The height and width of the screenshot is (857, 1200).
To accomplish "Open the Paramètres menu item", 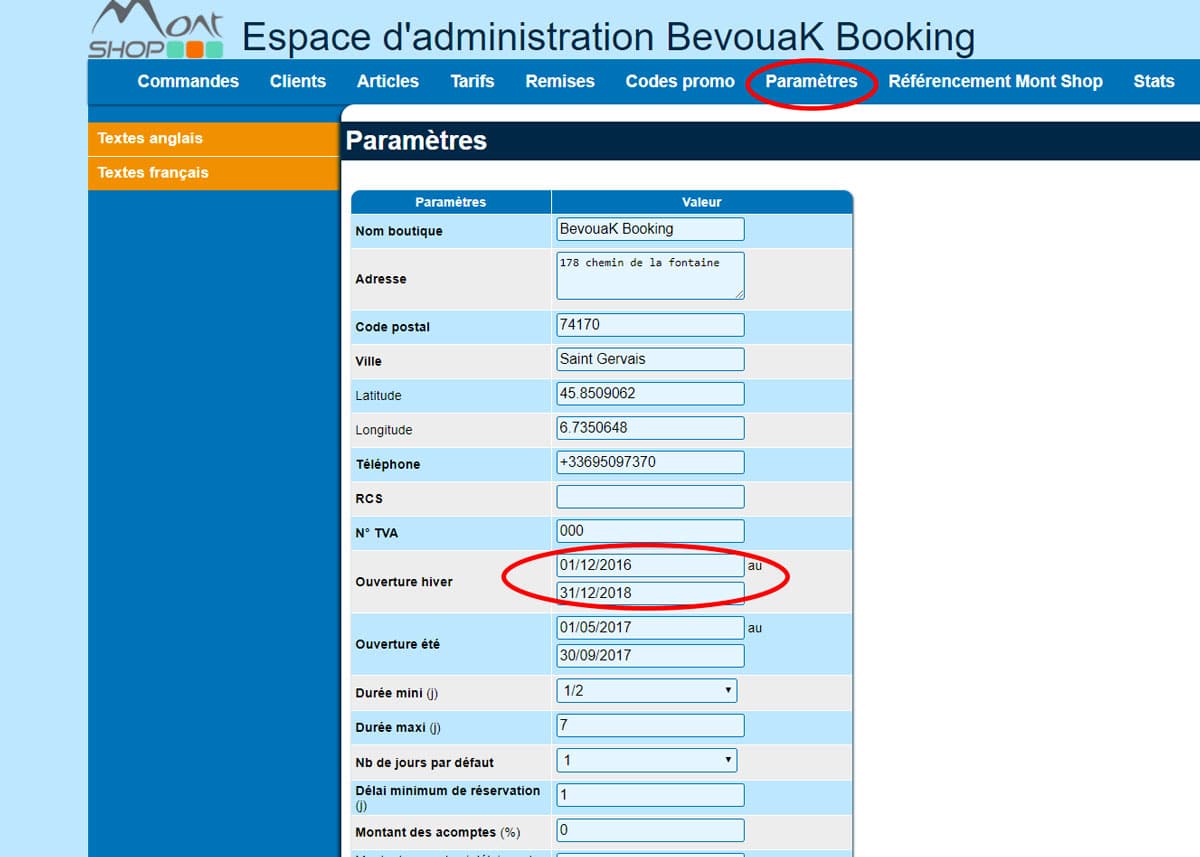I will tap(811, 81).
